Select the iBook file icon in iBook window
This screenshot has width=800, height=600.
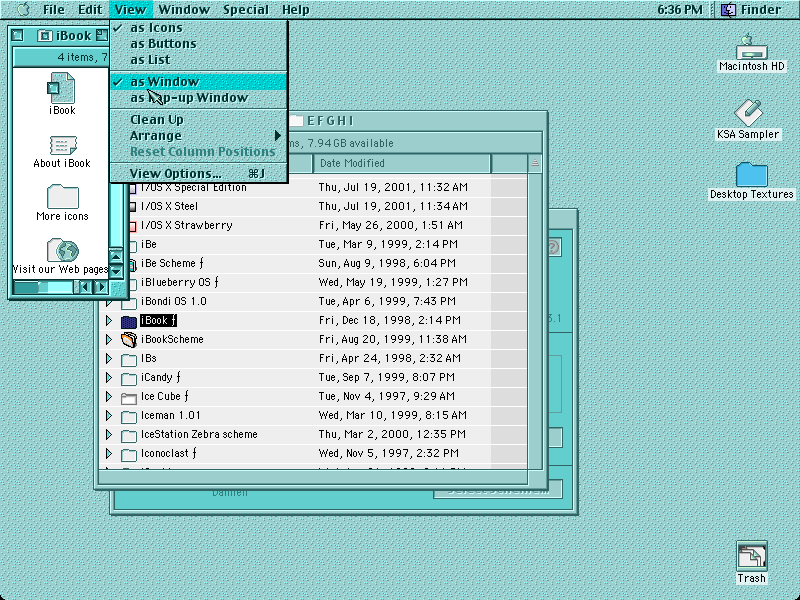coord(62,88)
